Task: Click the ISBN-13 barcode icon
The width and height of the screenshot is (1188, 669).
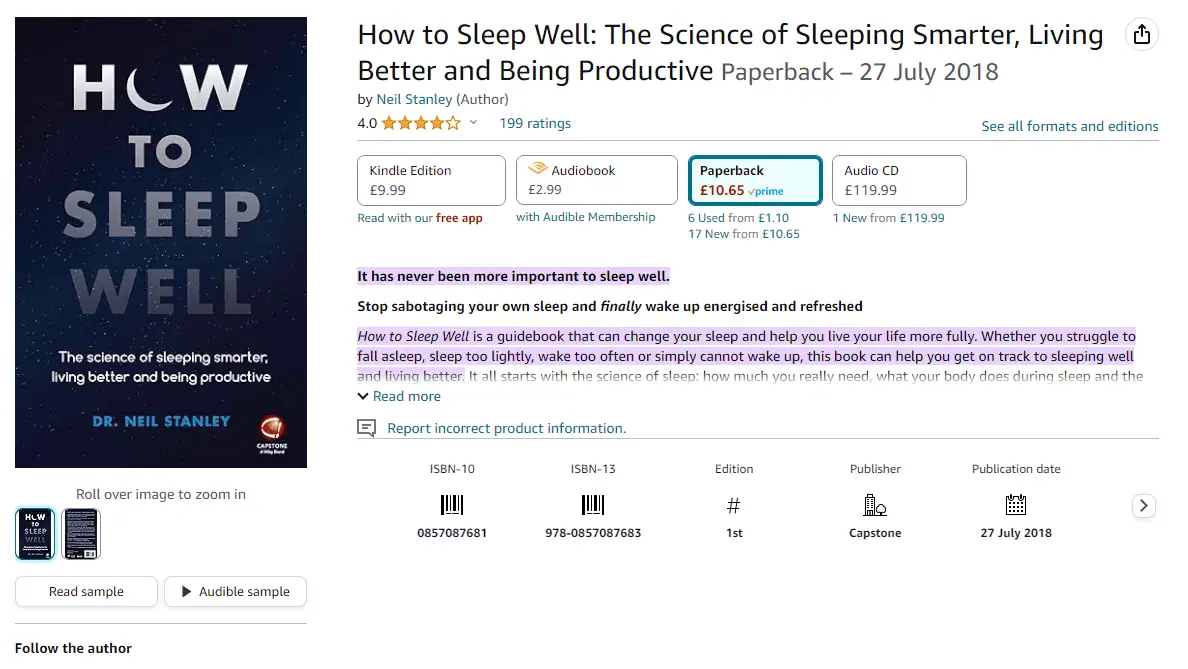Action: tap(592, 505)
